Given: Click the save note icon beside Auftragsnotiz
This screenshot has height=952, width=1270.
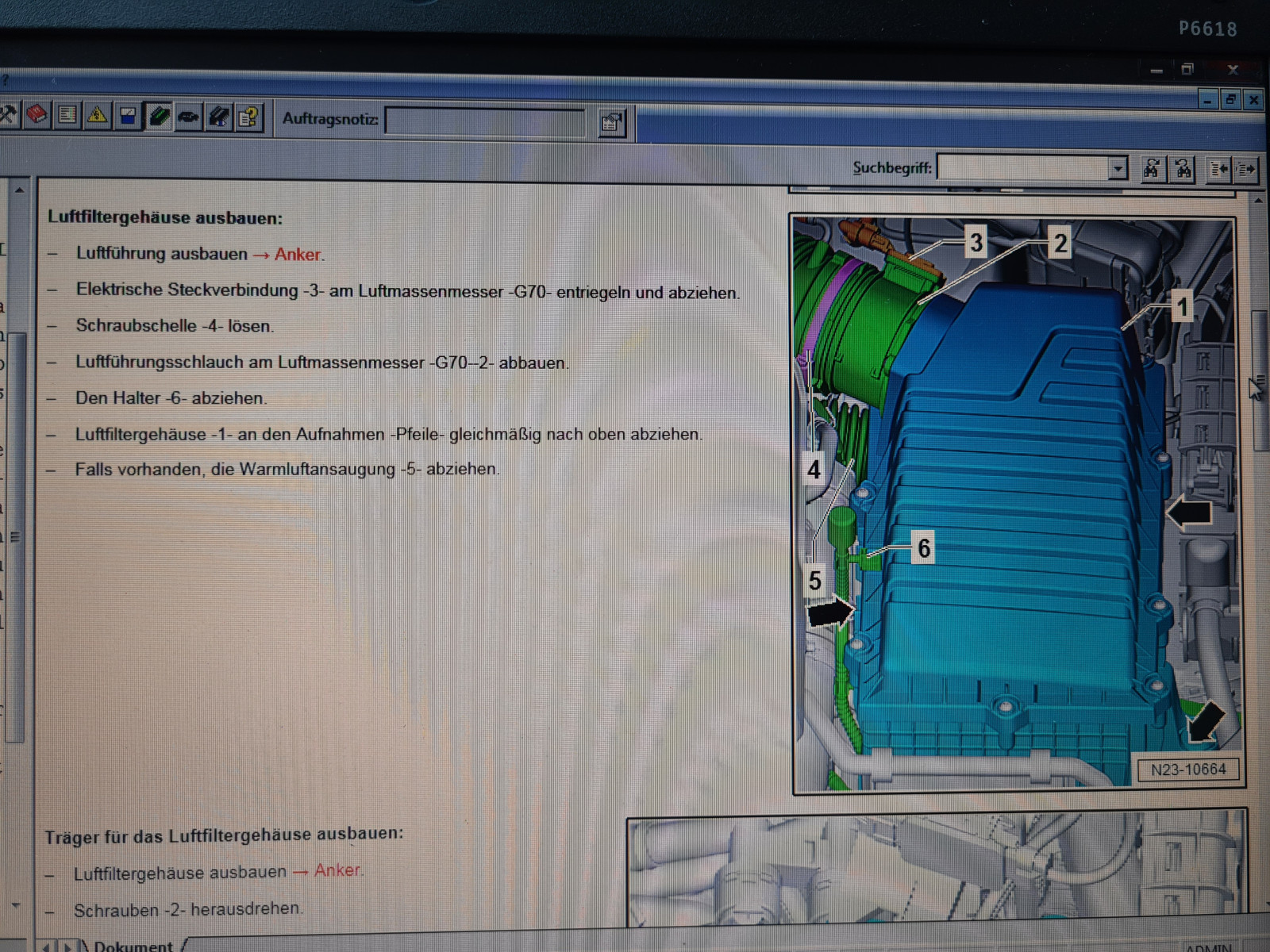Looking at the screenshot, I should point(612,122).
